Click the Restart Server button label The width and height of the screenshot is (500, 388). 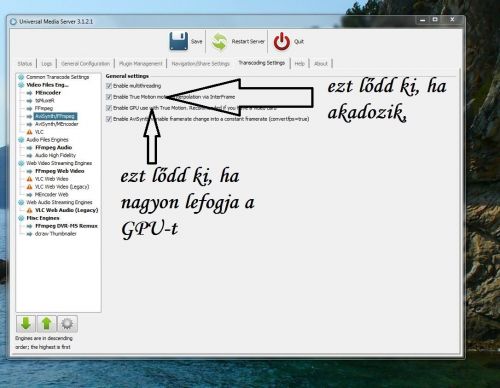click(x=248, y=42)
